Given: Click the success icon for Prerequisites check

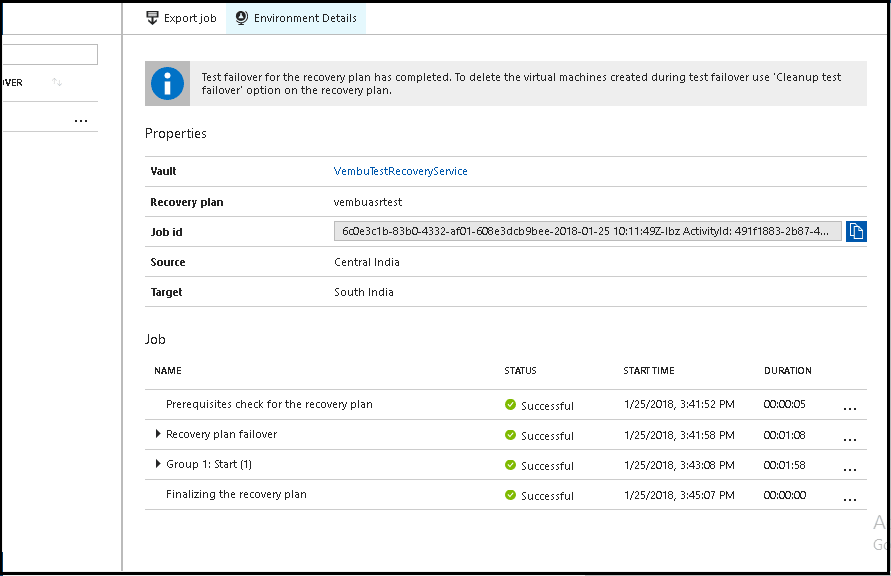Looking at the screenshot, I should pyautogui.click(x=510, y=404).
